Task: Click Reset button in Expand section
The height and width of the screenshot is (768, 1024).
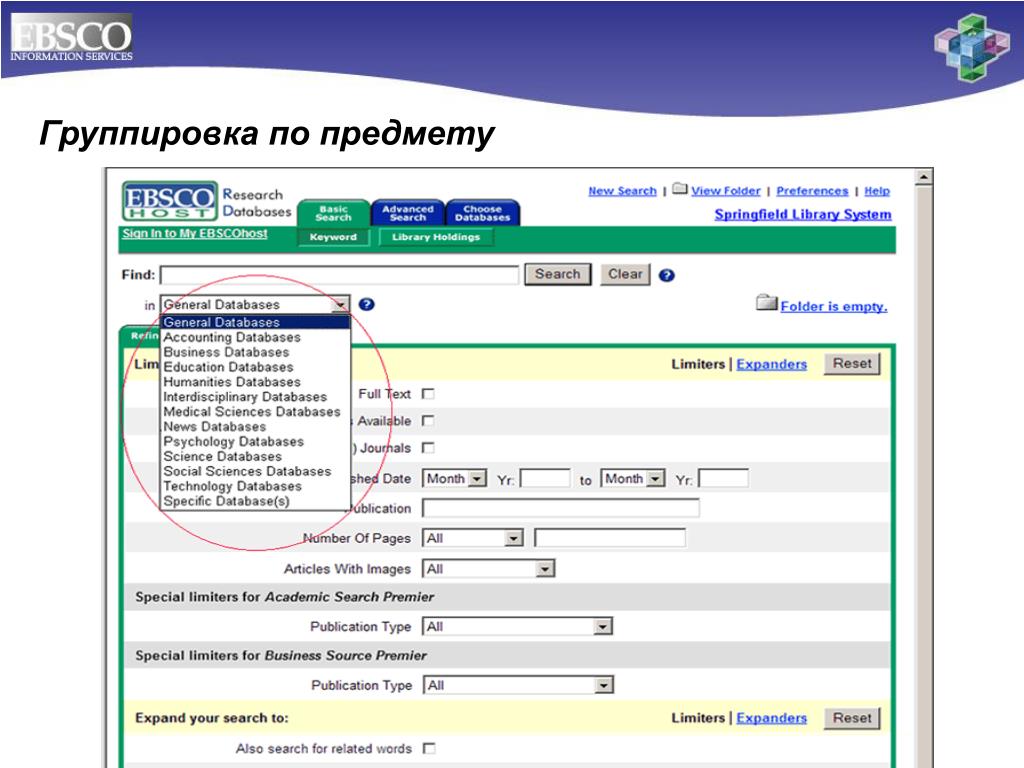Action: (852, 718)
